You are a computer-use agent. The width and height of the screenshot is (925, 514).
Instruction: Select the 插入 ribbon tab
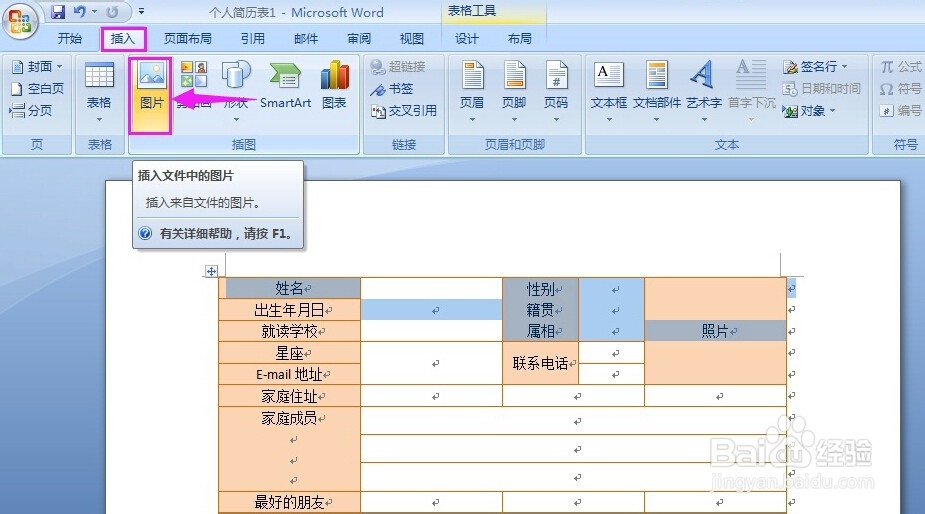pos(123,38)
